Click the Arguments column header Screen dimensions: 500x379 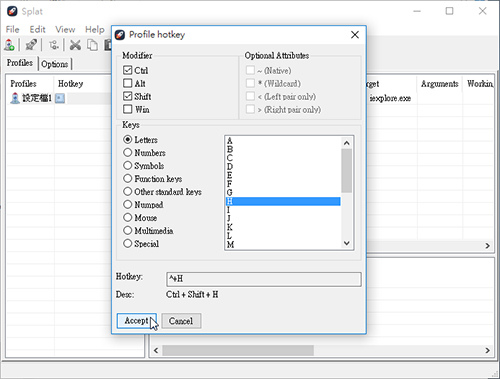(439, 84)
